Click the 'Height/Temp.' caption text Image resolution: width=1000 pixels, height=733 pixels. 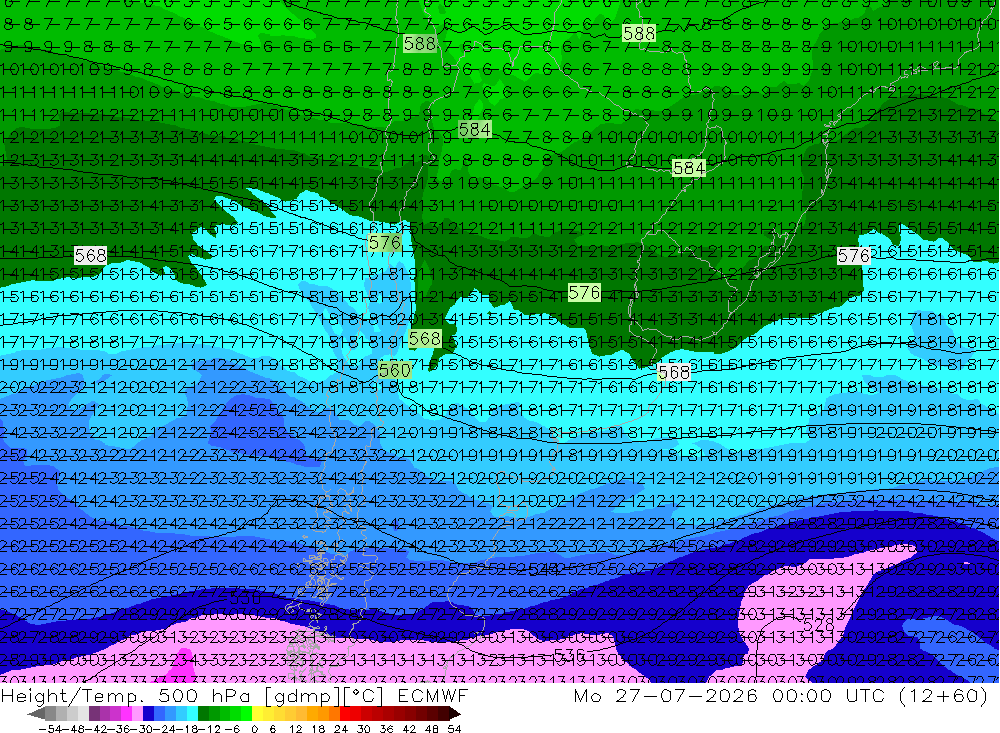[71, 696]
